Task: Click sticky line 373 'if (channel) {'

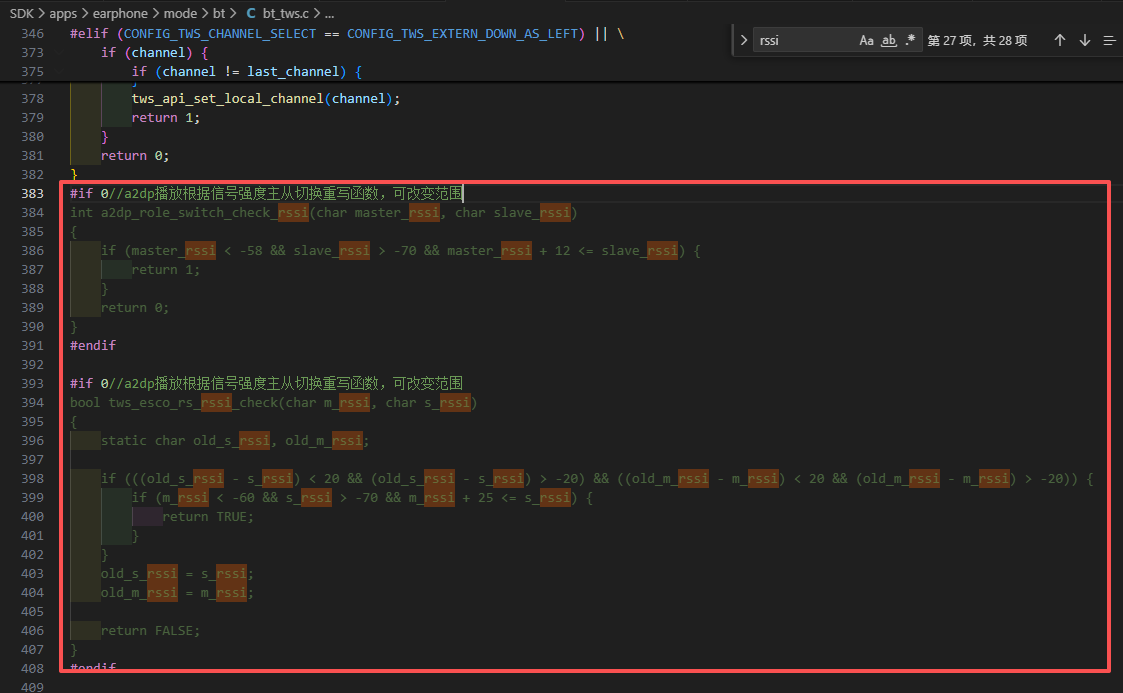Action: (x=155, y=52)
